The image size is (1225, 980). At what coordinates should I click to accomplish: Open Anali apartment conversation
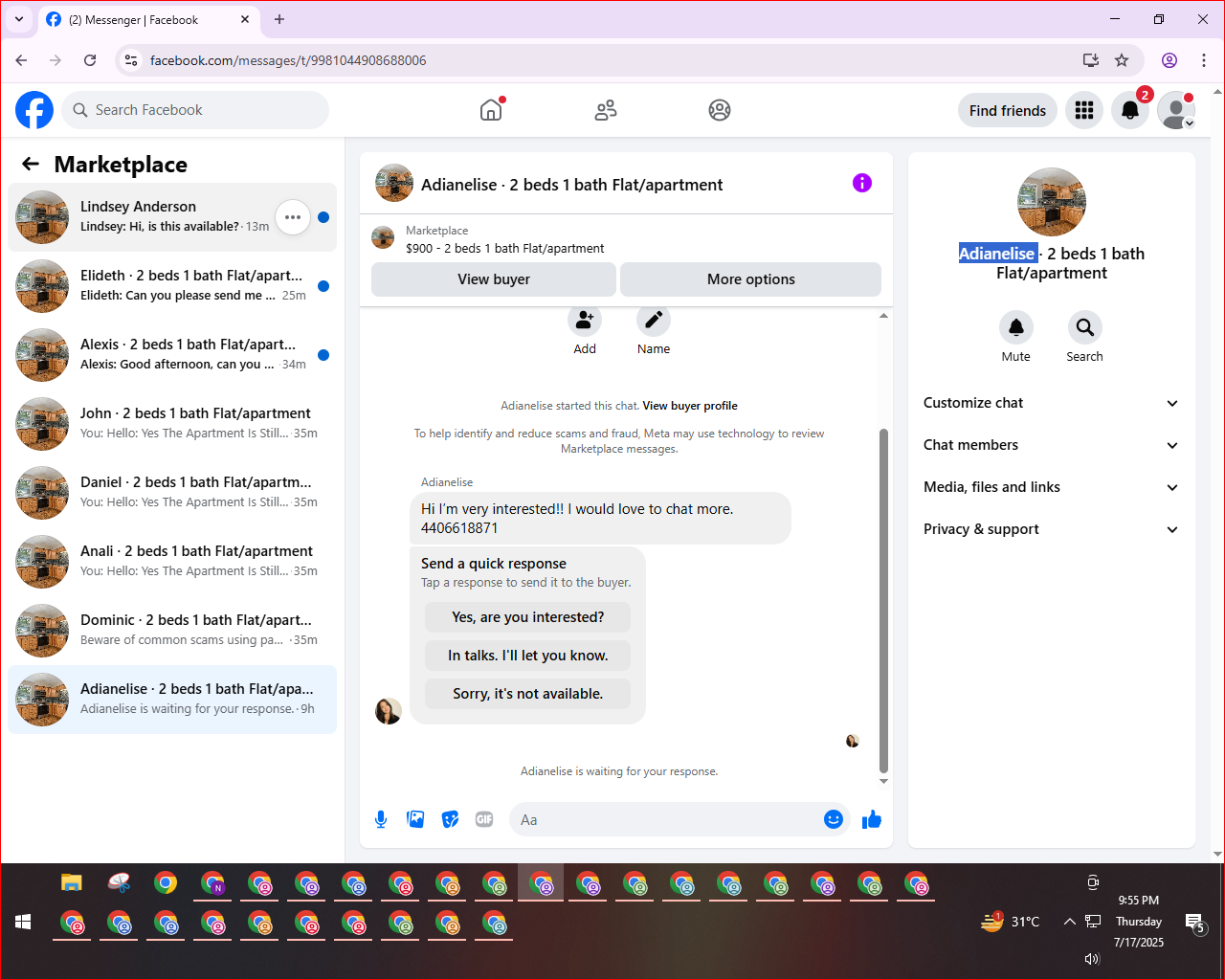point(172,562)
